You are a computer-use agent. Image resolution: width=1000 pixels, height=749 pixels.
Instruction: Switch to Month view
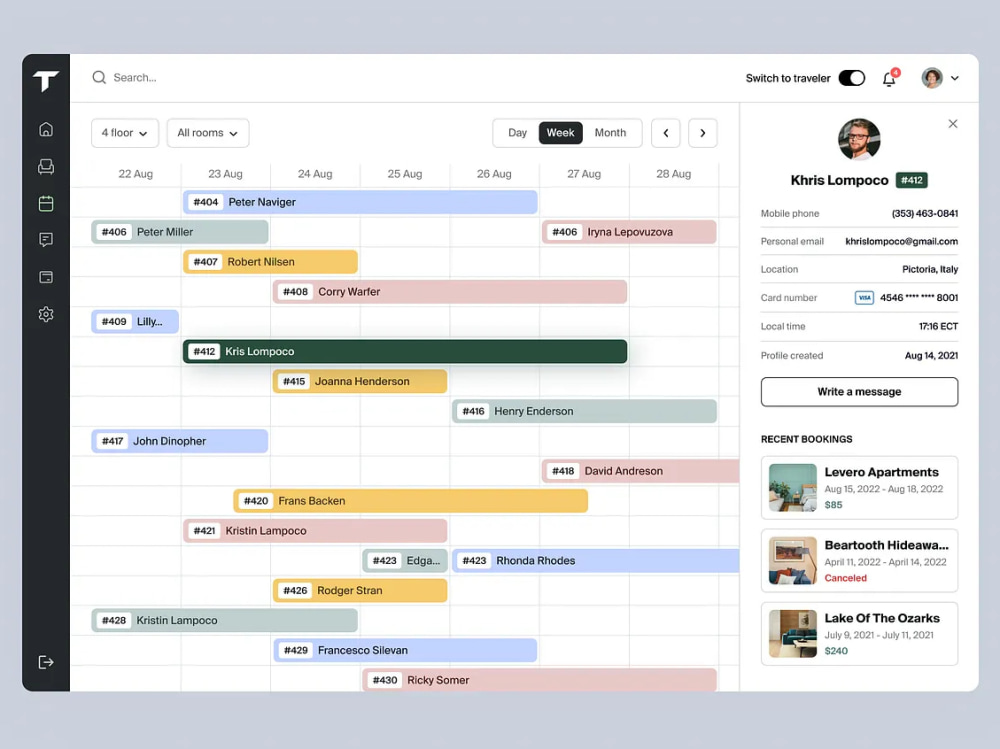coord(610,133)
